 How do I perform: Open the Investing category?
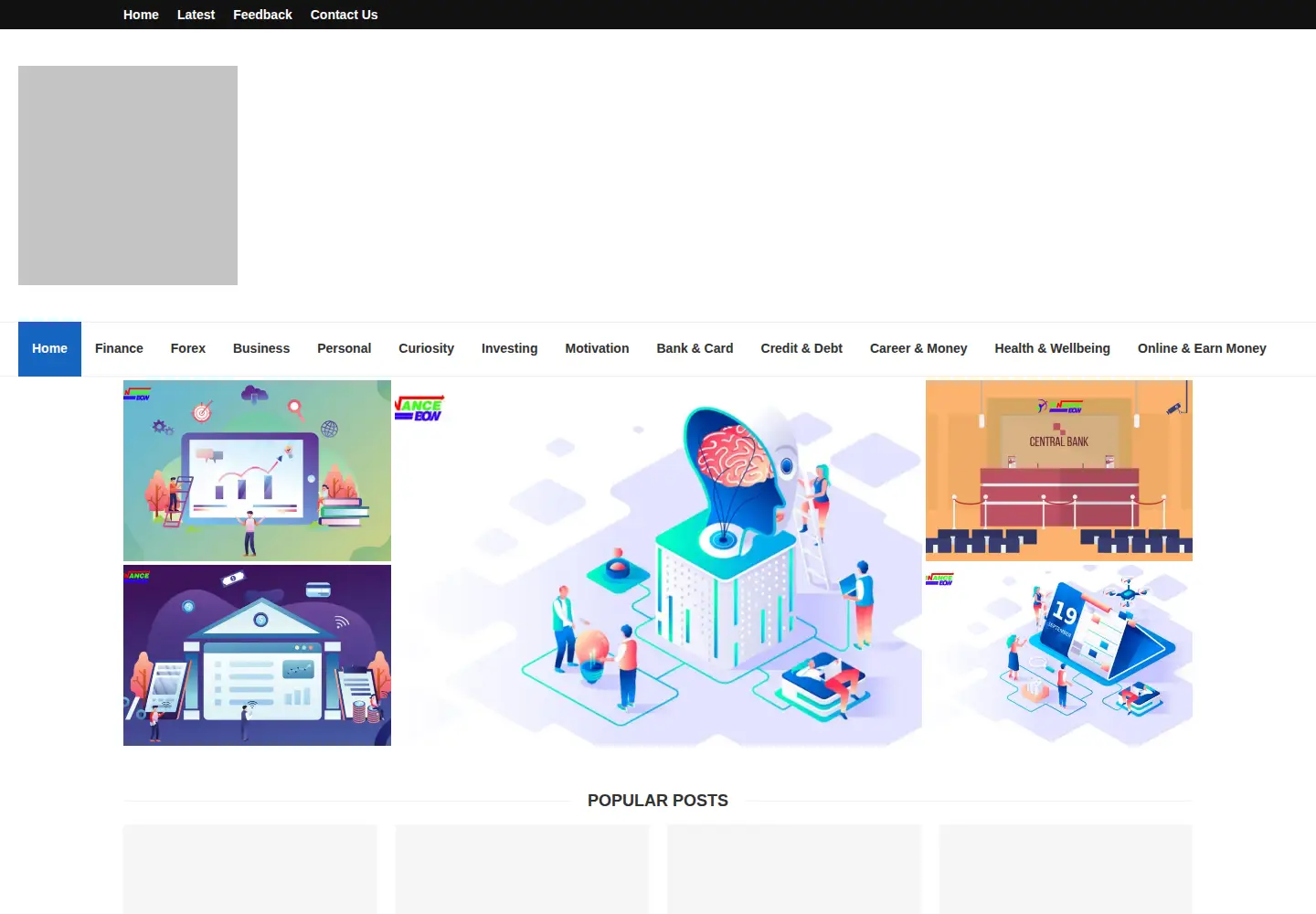coord(510,348)
